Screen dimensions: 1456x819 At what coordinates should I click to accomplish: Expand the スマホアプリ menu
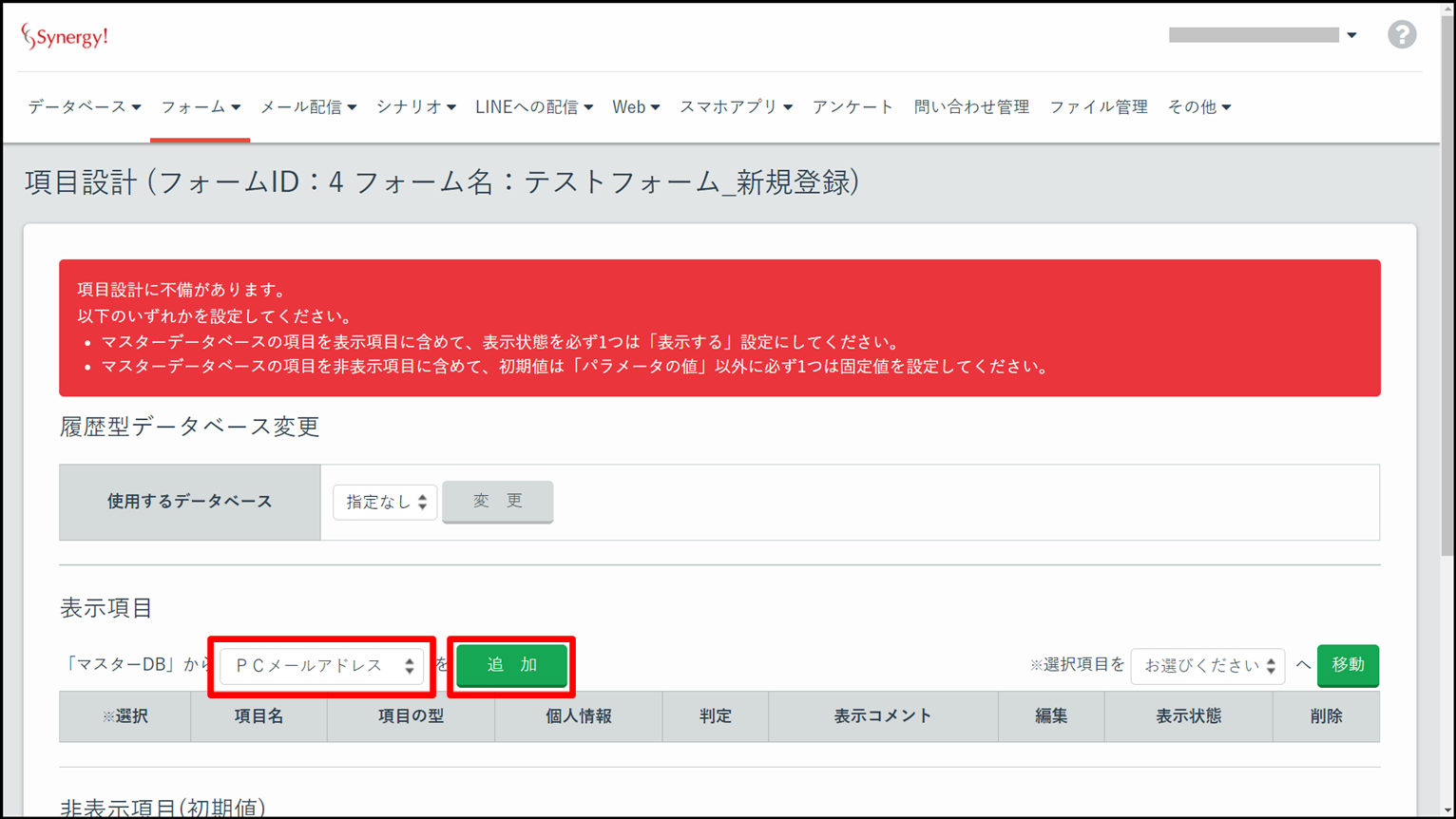coord(735,107)
